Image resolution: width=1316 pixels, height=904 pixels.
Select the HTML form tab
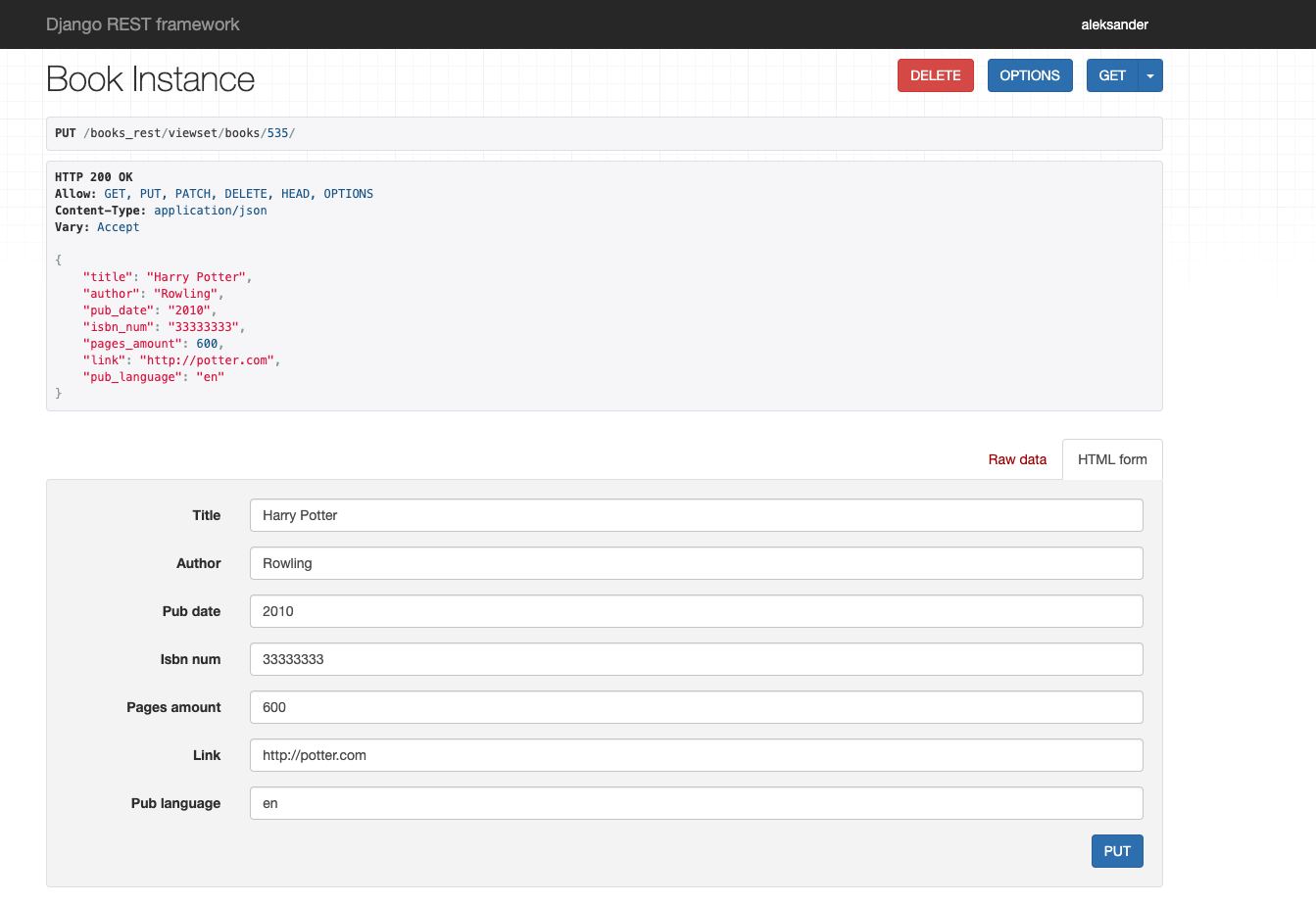pyautogui.click(x=1112, y=459)
